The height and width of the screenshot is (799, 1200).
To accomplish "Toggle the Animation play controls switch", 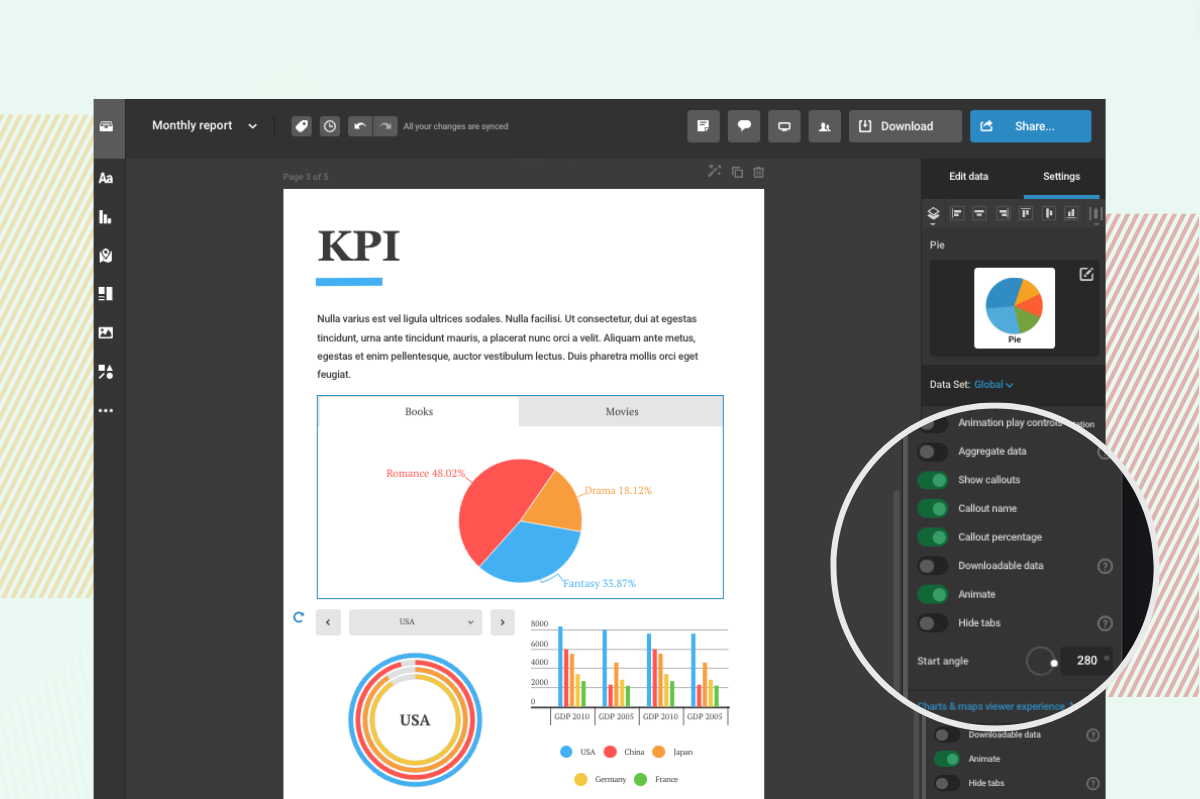I will 932,424.
